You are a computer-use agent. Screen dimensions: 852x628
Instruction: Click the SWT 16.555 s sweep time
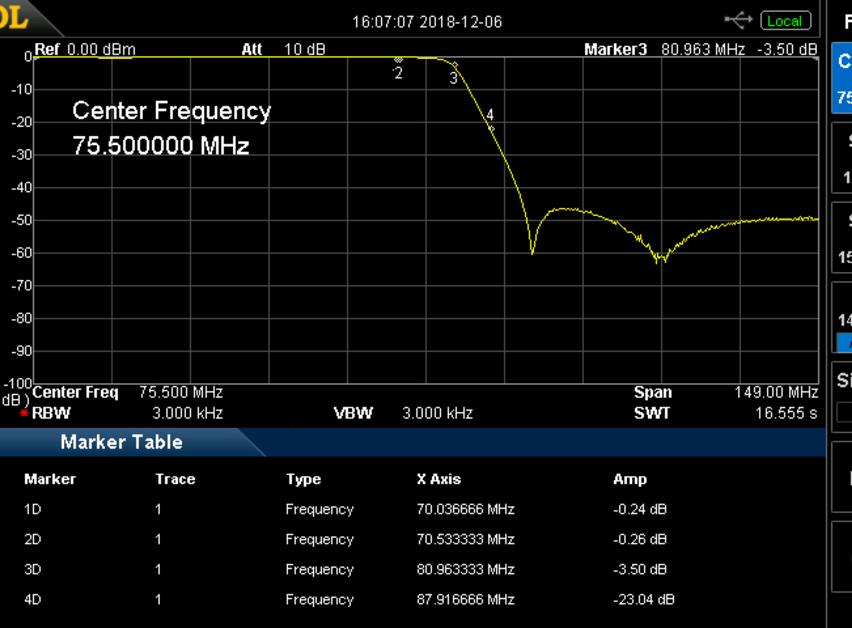(725, 413)
